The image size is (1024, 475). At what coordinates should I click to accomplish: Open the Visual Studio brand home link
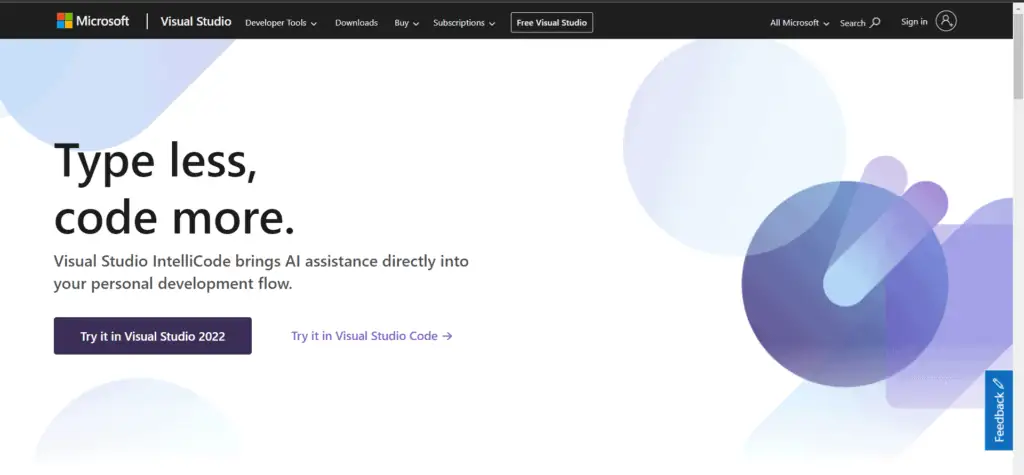click(x=196, y=21)
